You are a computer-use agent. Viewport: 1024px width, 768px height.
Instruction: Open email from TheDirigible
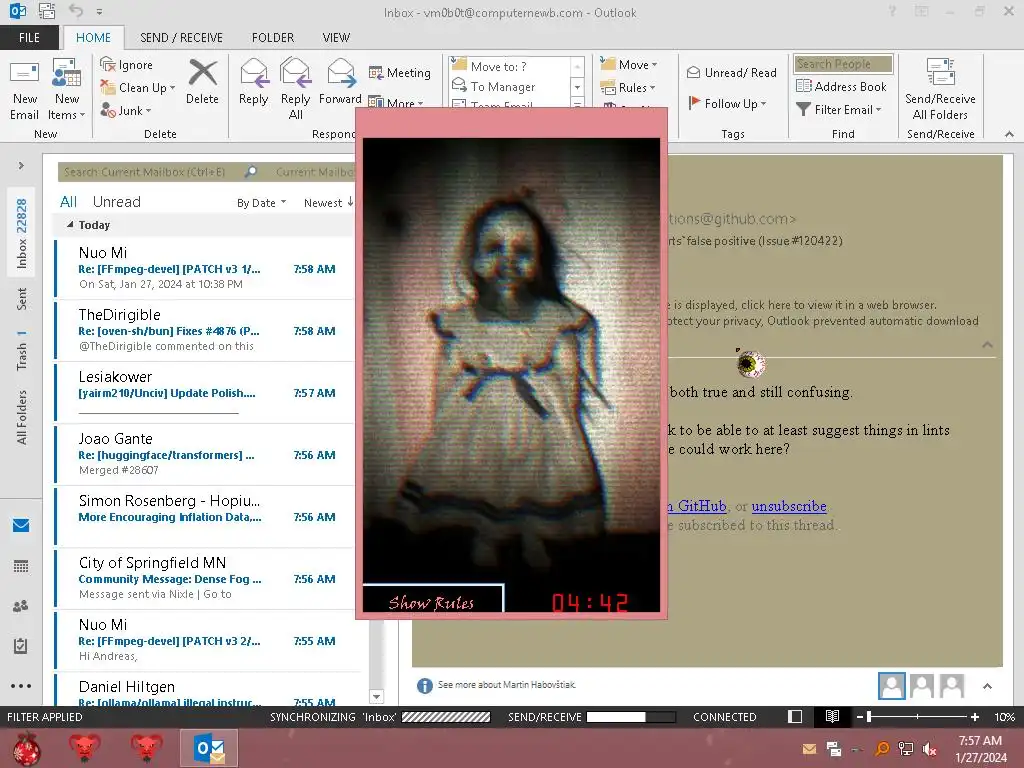tap(204, 330)
